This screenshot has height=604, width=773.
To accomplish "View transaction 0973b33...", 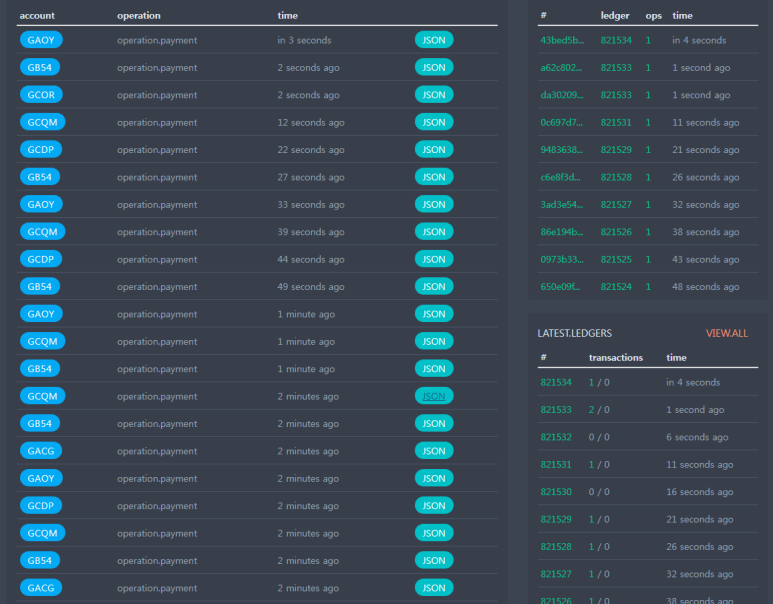I will (x=562, y=259).
